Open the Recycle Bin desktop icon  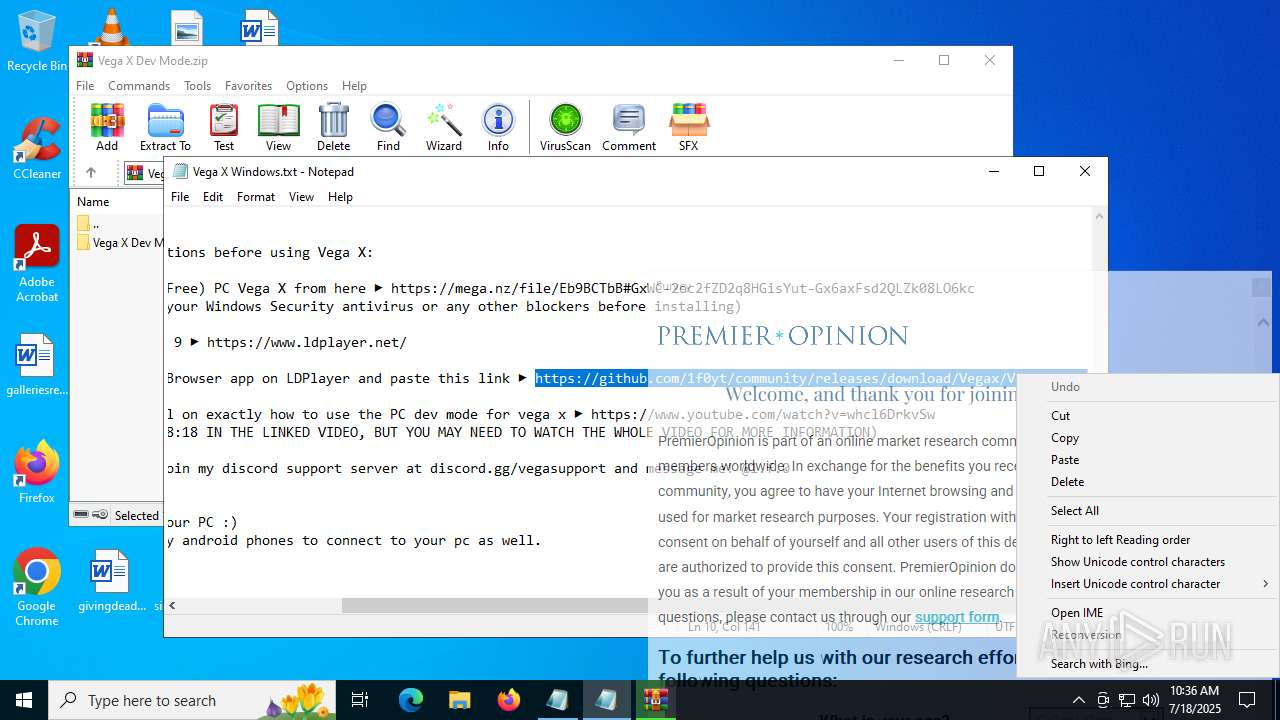(x=37, y=42)
